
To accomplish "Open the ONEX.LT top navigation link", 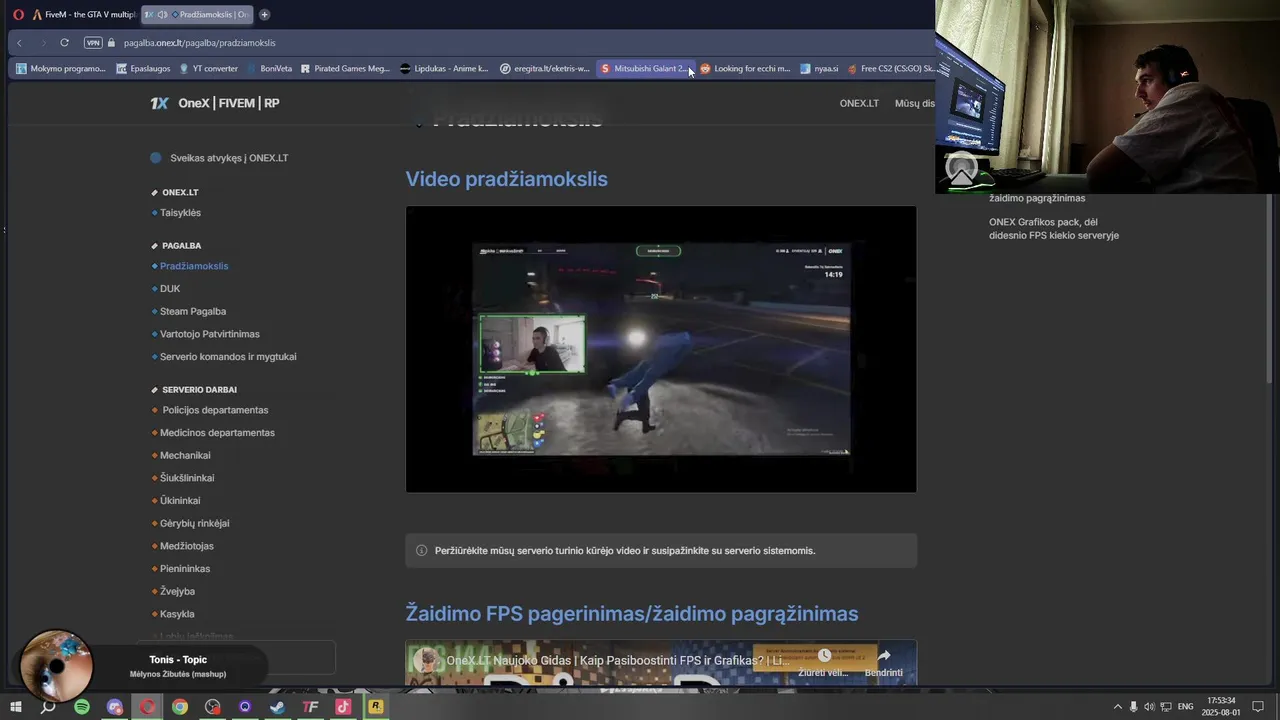I will point(859,103).
